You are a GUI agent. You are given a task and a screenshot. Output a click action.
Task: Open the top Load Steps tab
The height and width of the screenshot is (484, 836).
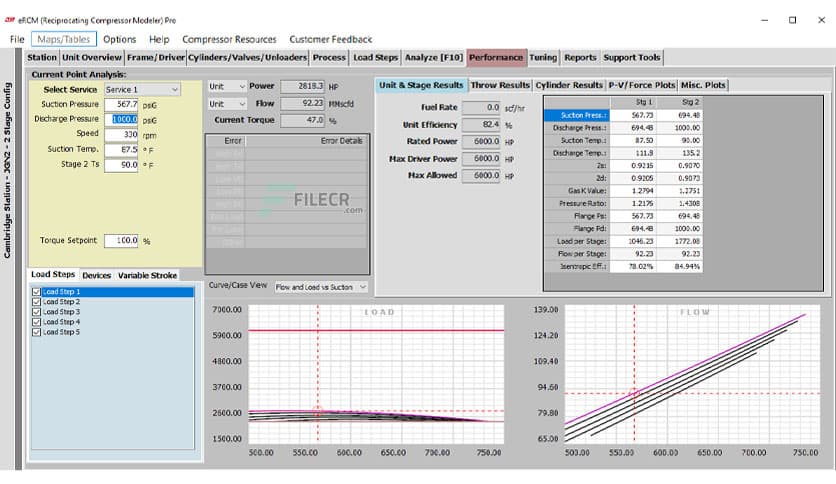point(375,58)
